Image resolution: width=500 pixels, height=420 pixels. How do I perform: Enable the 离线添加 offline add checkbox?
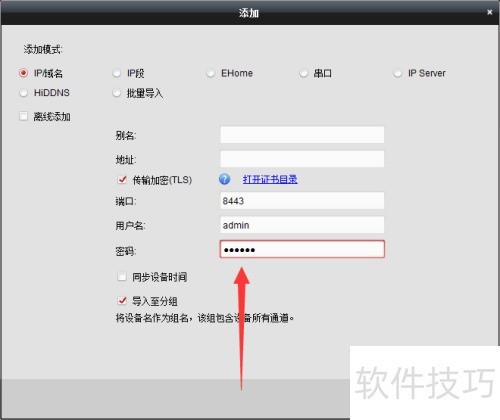[x=23, y=116]
